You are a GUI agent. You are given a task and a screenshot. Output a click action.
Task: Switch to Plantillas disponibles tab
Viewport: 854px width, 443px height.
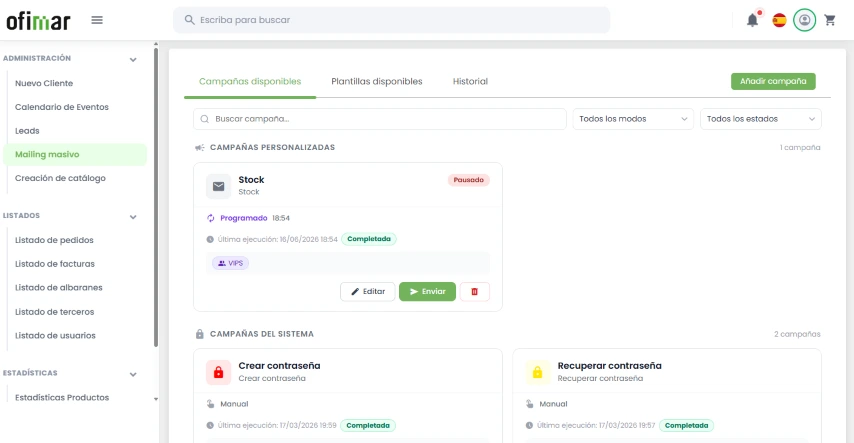tap(377, 82)
